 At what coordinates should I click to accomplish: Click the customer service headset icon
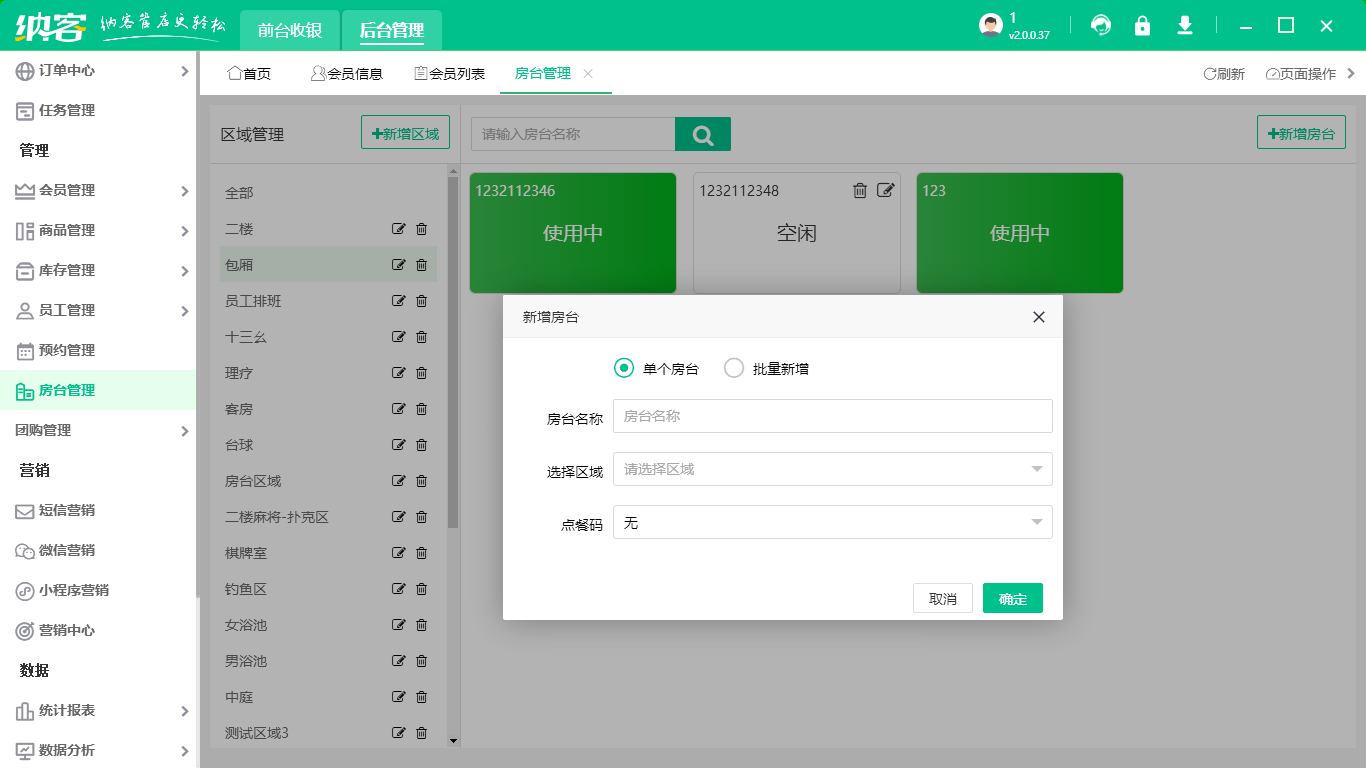pyautogui.click(x=1100, y=26)
